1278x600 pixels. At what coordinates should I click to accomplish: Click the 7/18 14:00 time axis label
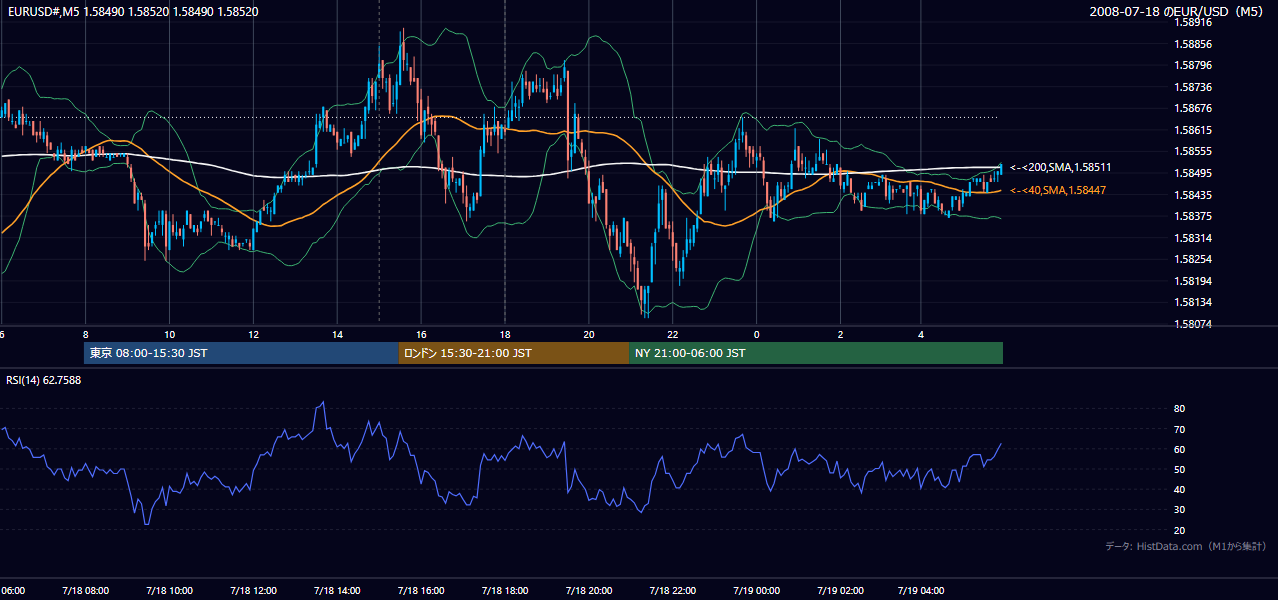337,590
